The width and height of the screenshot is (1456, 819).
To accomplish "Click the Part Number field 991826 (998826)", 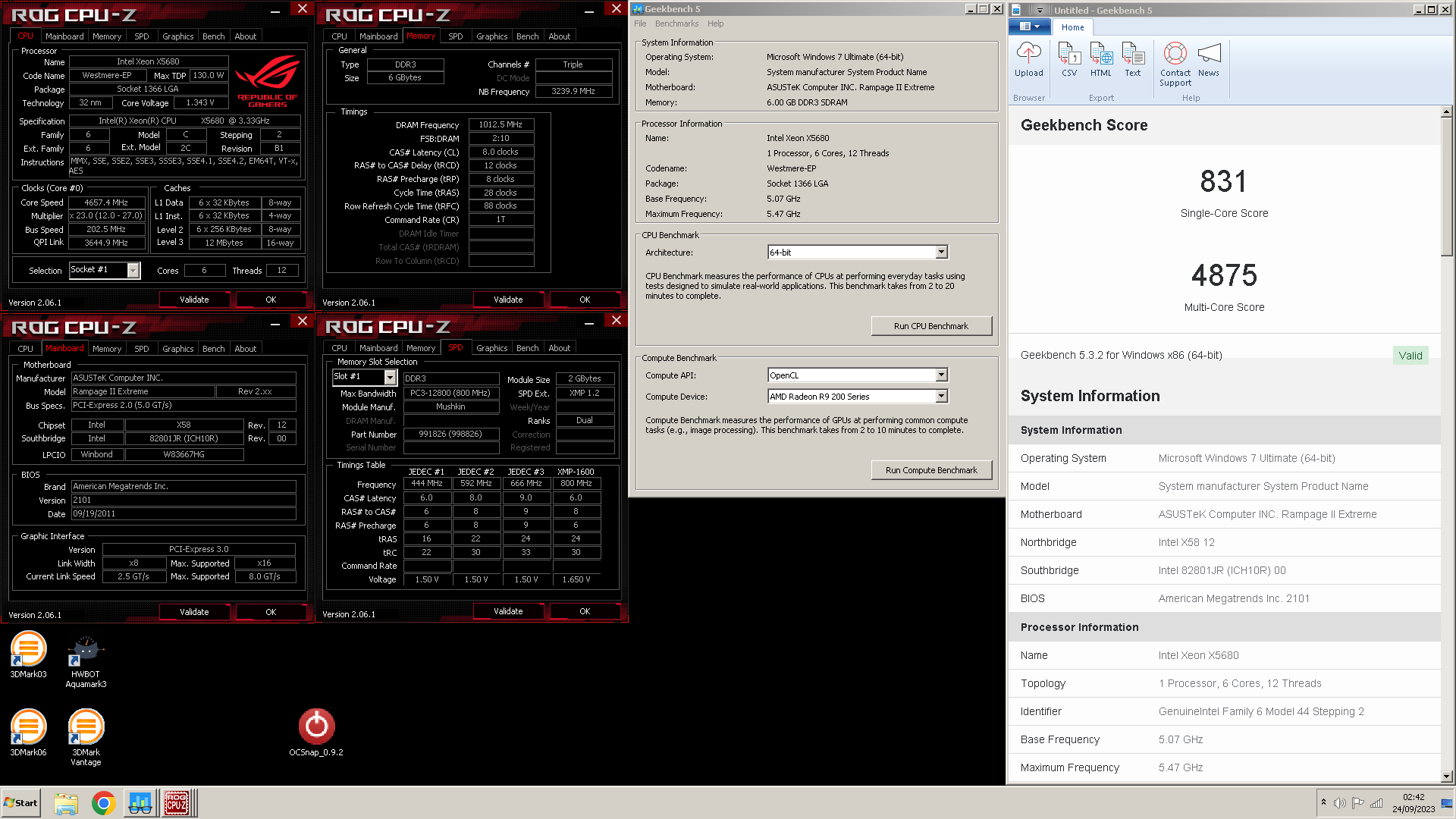I will click(x=450, y=435).
